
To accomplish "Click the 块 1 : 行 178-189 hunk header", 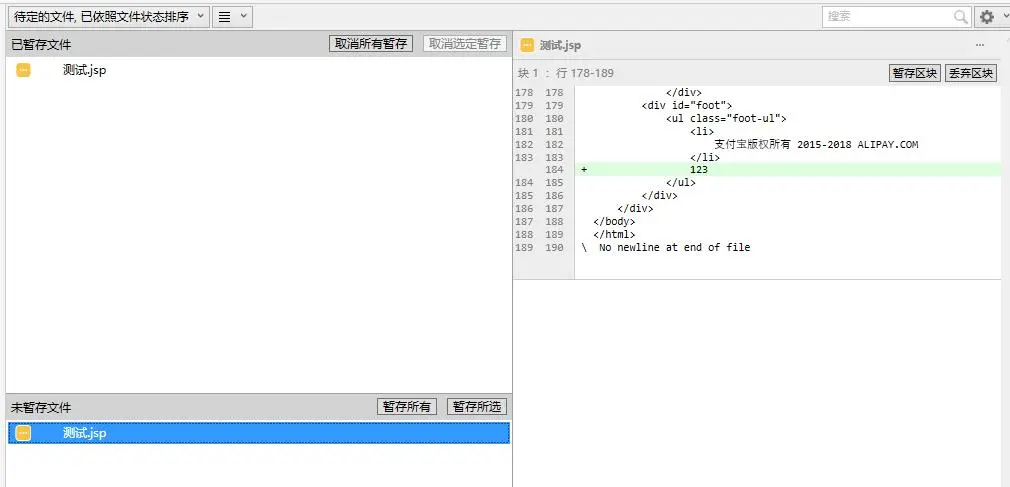I will (x=566, y=73).
